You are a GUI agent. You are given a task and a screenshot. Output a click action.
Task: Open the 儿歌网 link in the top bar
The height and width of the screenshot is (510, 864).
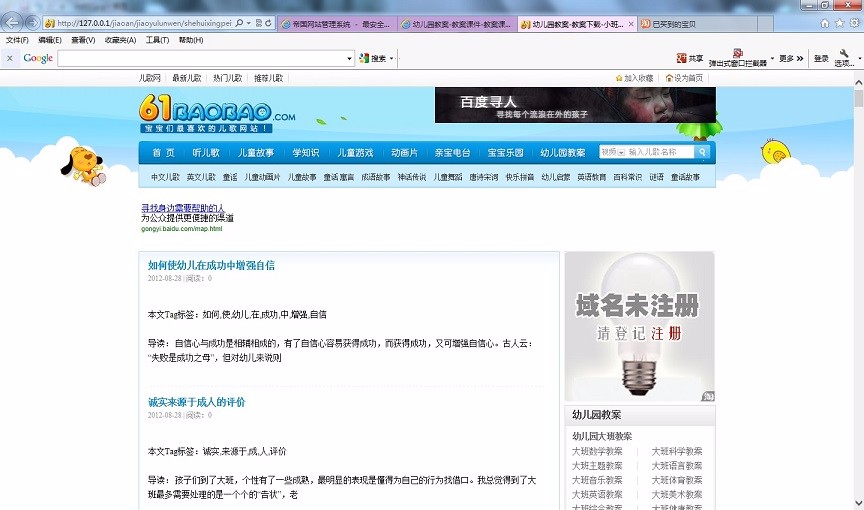pos(149,78)
